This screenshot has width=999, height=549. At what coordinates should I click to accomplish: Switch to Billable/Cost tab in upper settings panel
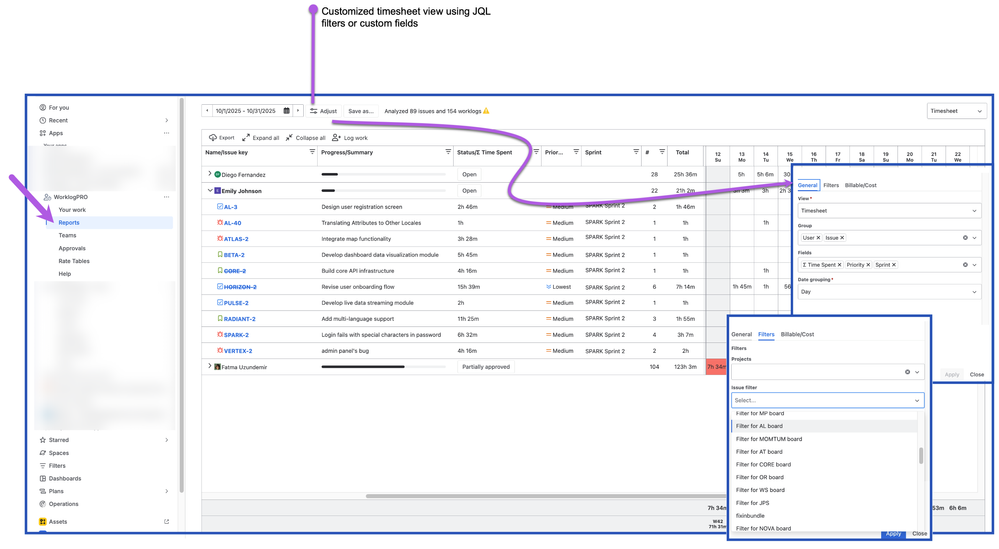[861, 185]
